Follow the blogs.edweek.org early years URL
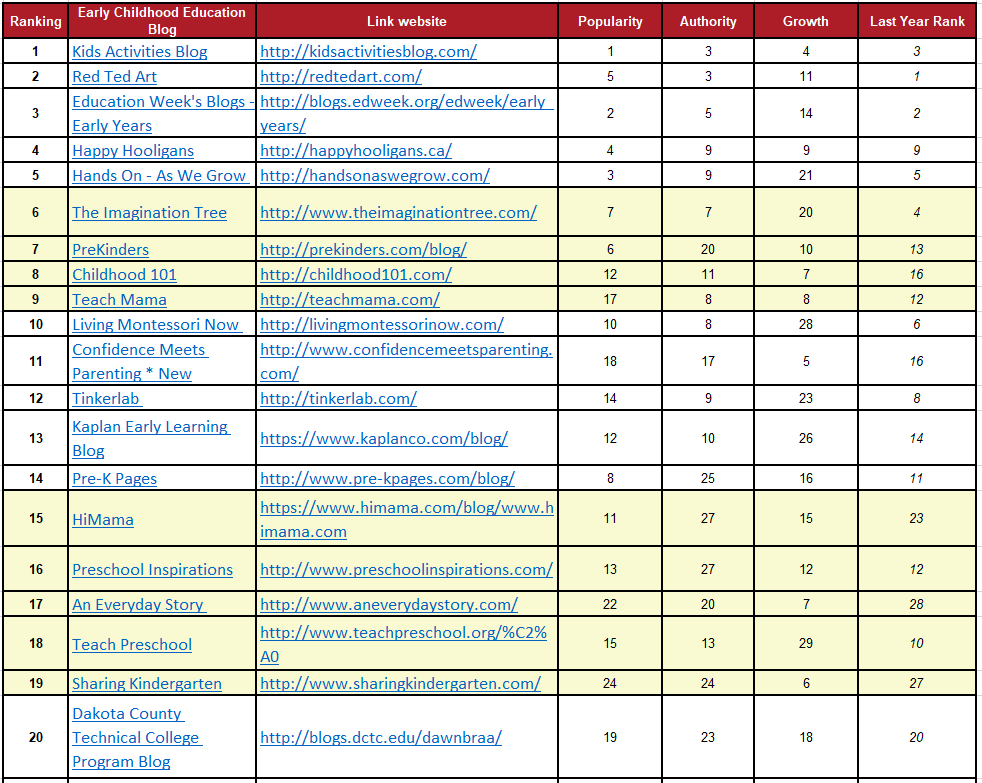Viewport: 982px width, 783px height. click(x=406, y=113)
